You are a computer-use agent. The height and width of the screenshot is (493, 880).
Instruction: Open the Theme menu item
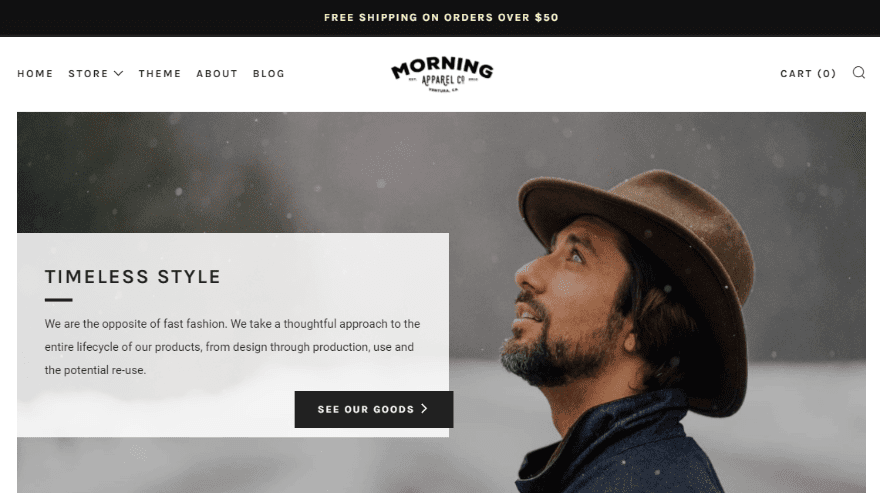tap(160, 74)
